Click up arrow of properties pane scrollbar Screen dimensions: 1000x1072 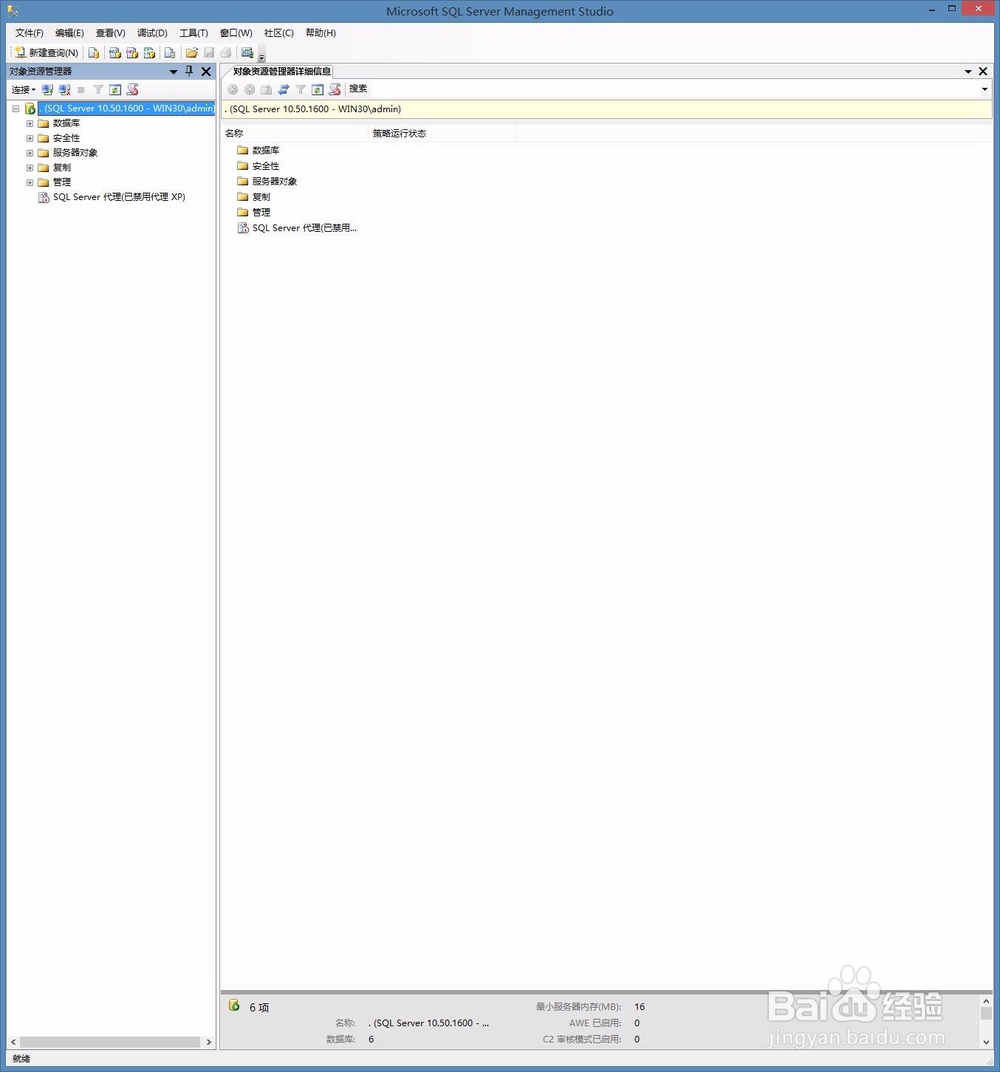[986, 1002]
